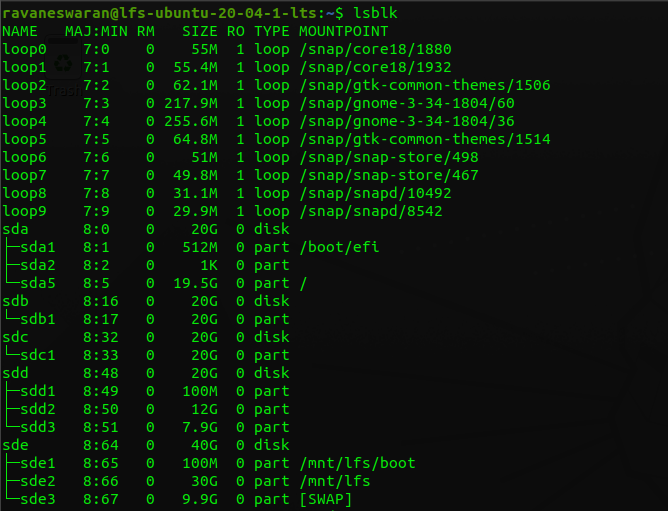Click the 8:16 device number
Screen dimensions: 668x511
(101, 301)
